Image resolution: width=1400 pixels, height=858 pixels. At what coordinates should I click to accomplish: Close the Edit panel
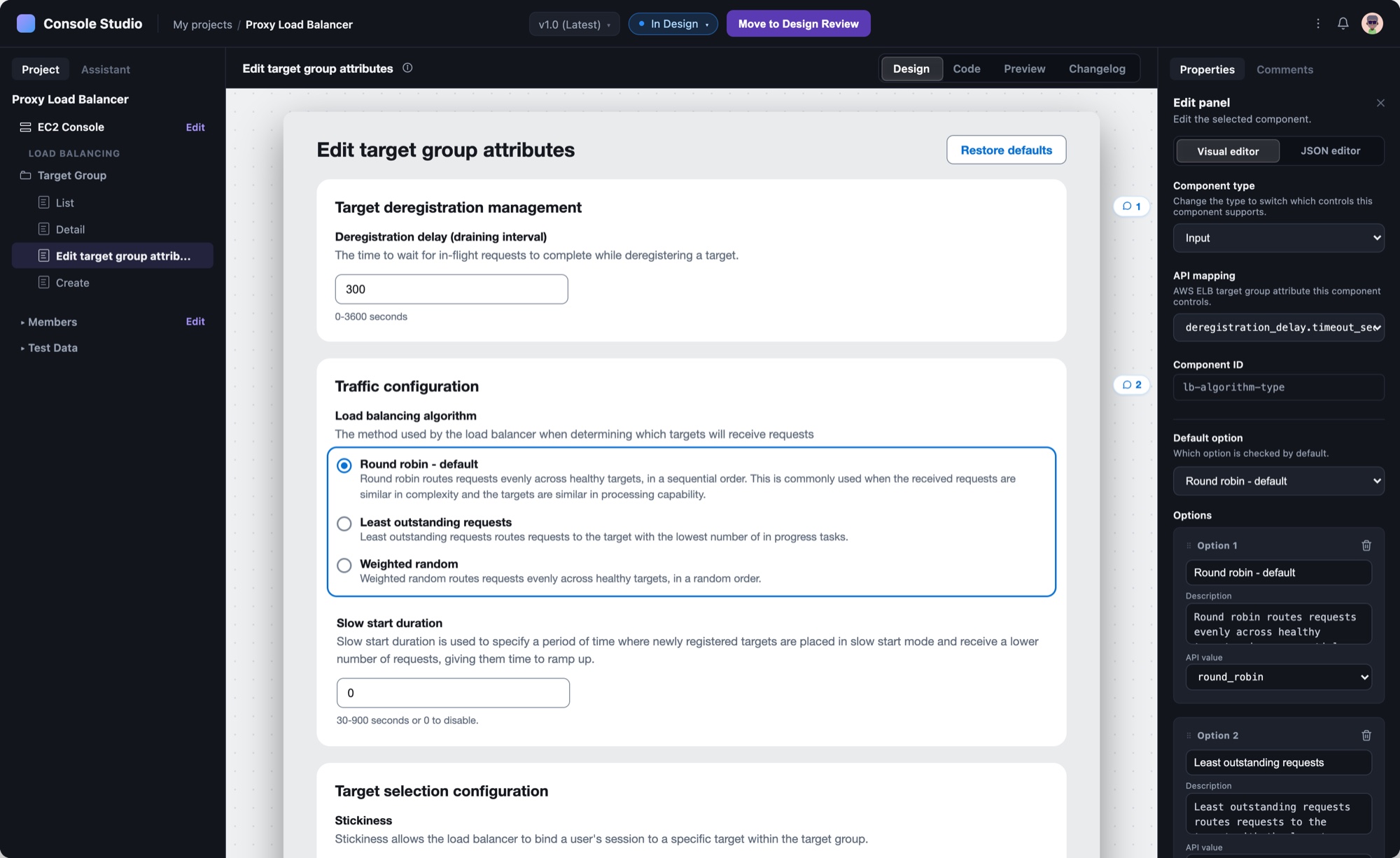1380,103
